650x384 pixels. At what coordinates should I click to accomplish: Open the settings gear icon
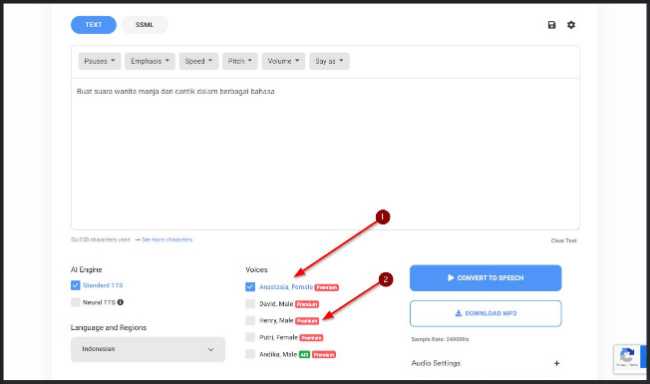pyautogui.click(x=571, y=25)
